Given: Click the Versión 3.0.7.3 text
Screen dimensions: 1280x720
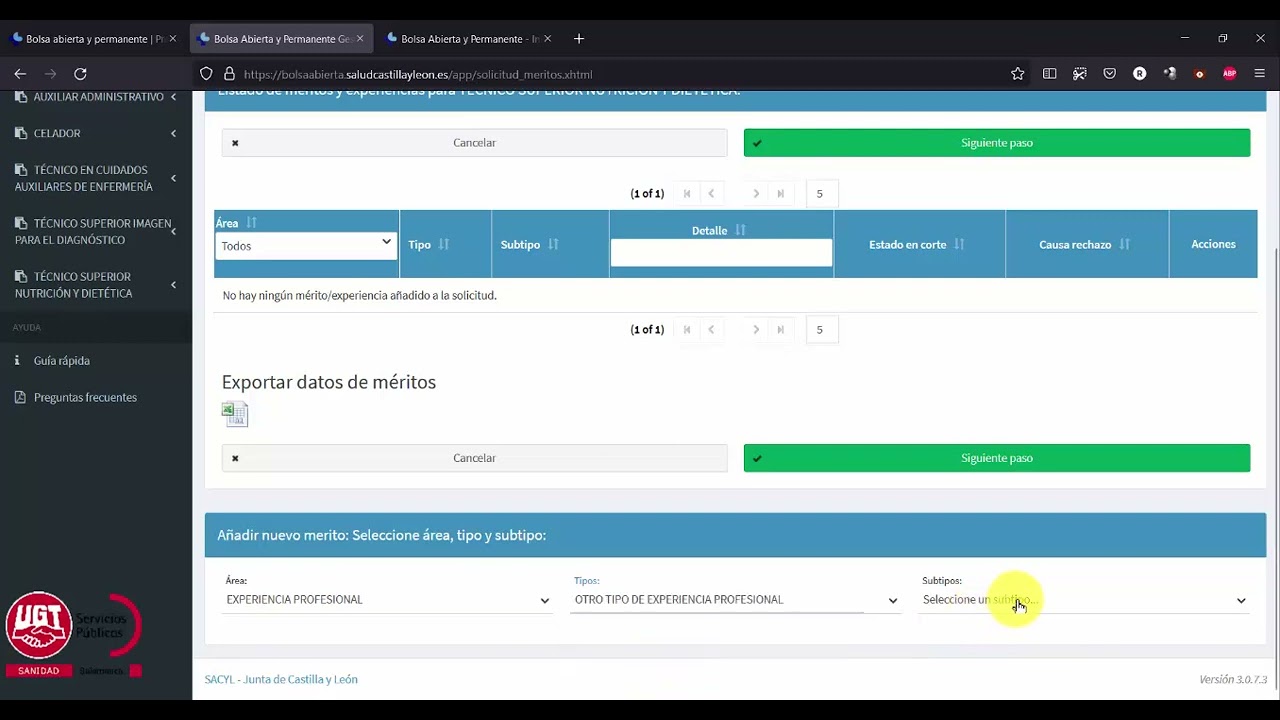Looking at the screenshot, I should 1233,679.
